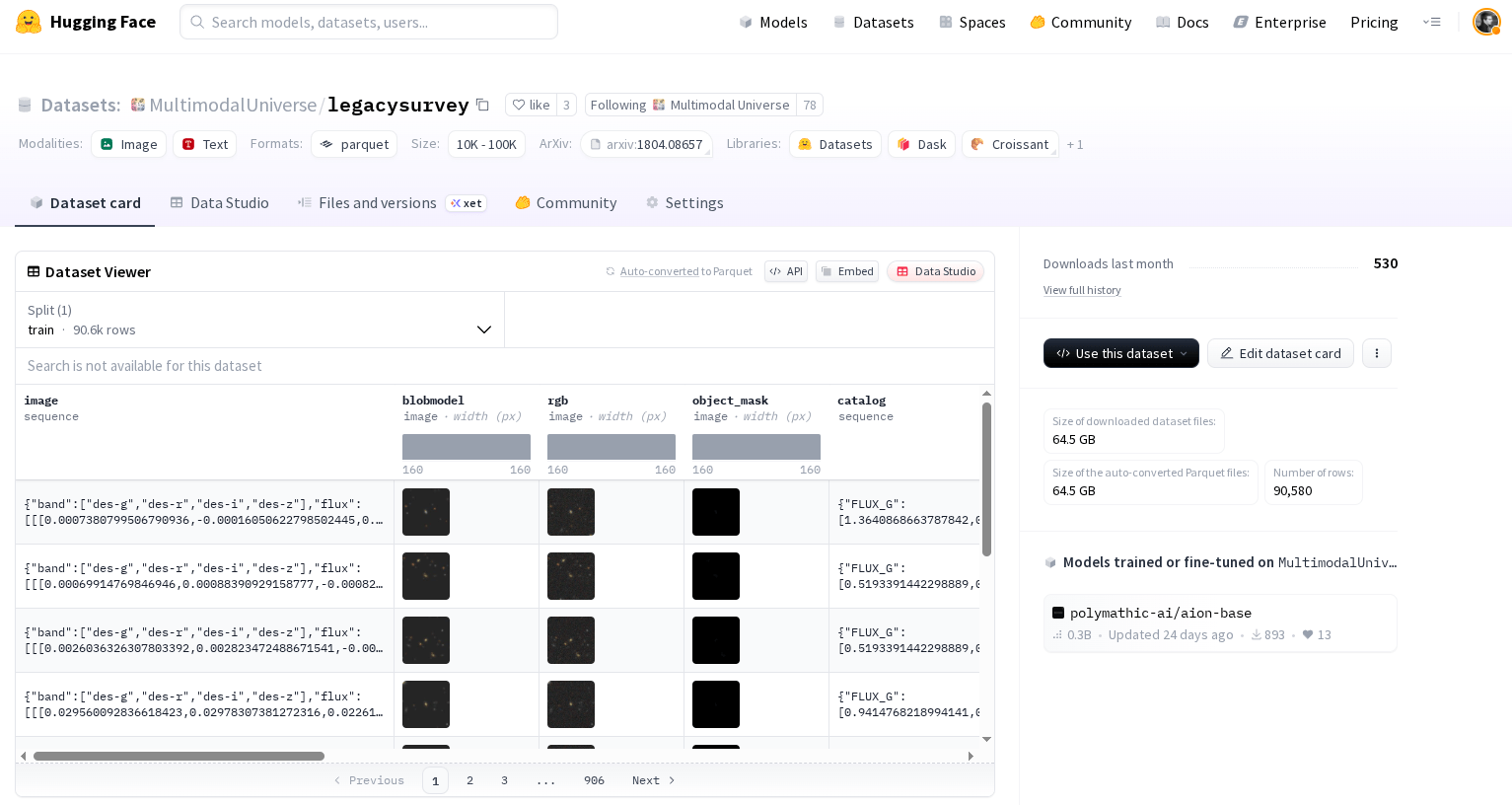Screen dimensions: 1512x805
Task: Go to the Pricing page
Action: (1374, 22)
